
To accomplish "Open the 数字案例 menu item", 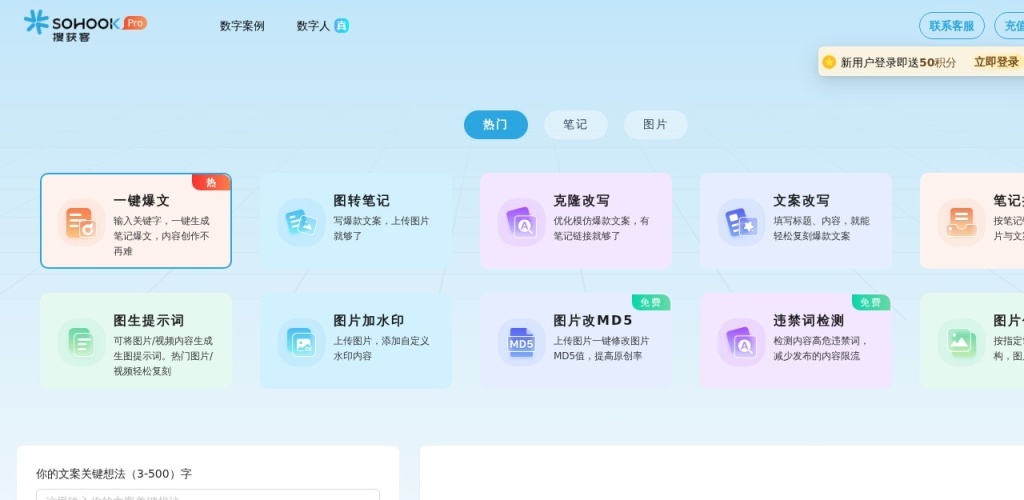I will (x=242, y=26).
